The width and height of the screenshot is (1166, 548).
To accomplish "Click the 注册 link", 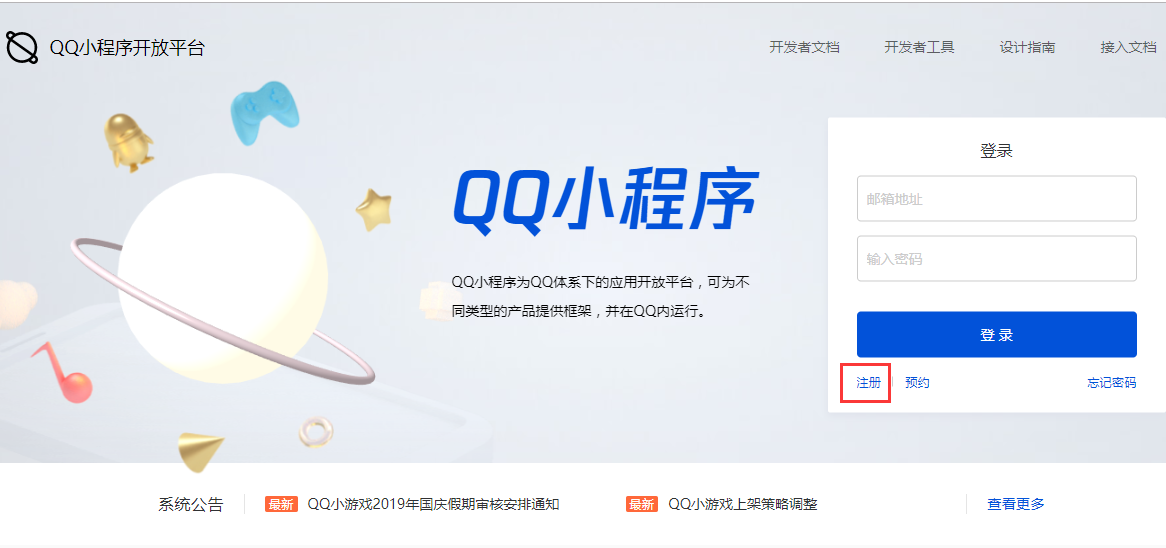I will [x=868, y=383].
